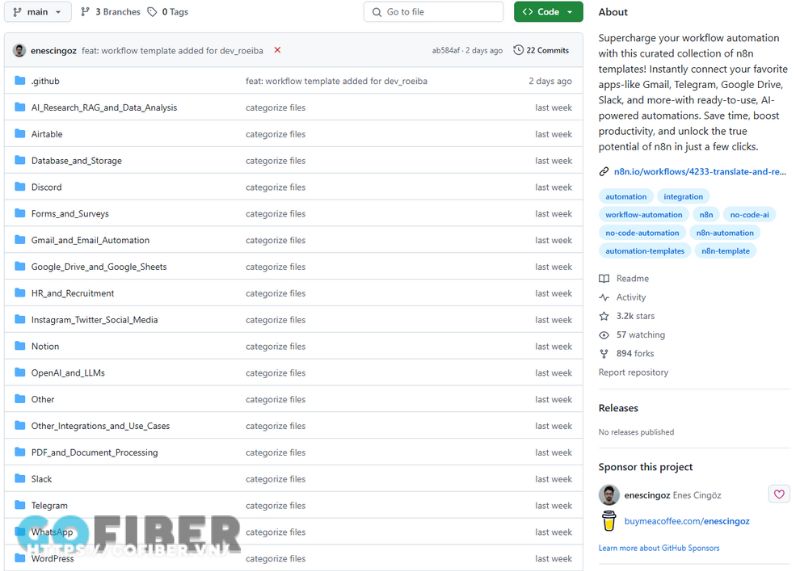
Task: Click the failed status red X icon
Action: (x=278, y=50)
